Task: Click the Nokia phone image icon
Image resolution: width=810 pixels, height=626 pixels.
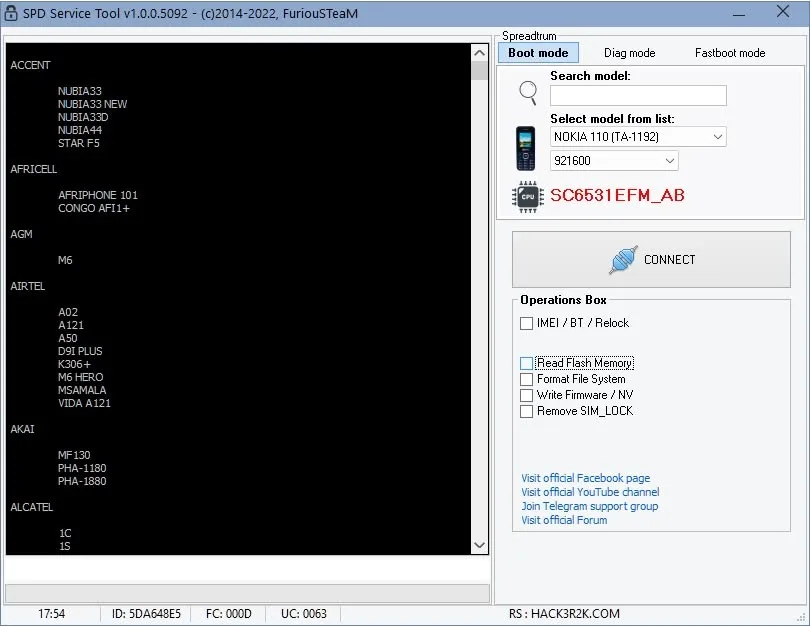Action: click(x=525, y=149)
